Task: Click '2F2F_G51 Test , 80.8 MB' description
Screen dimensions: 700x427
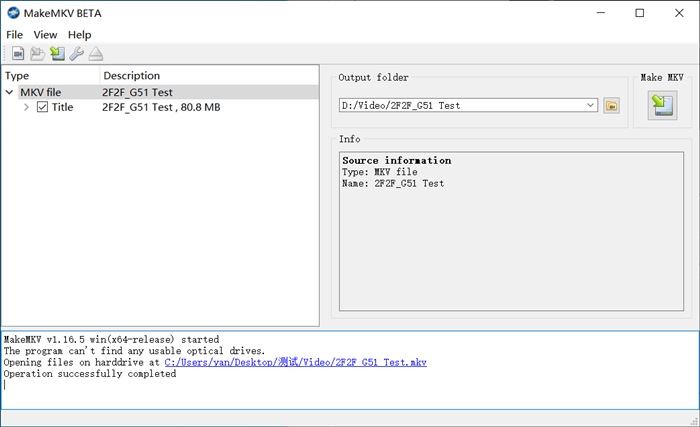Action: pyautogui.click(x=161, y=107)
